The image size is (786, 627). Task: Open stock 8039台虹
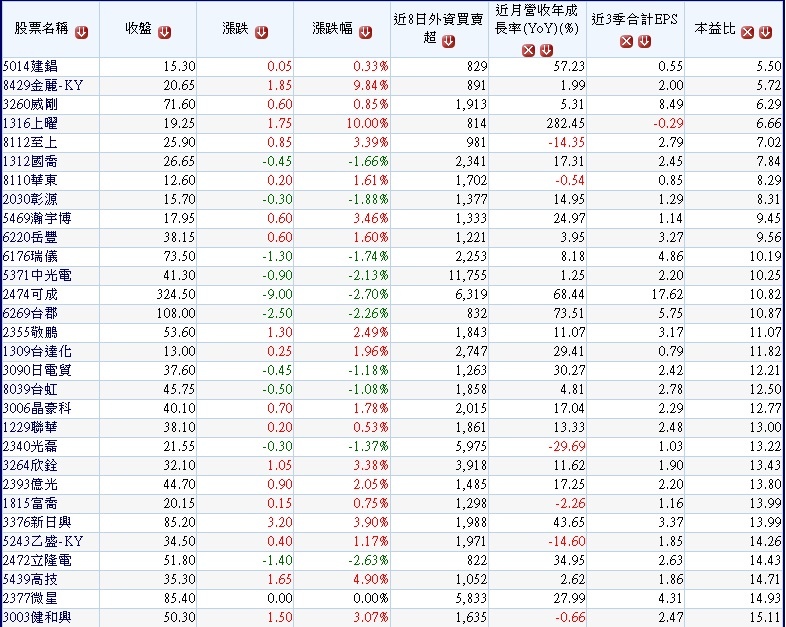(31, 389)
